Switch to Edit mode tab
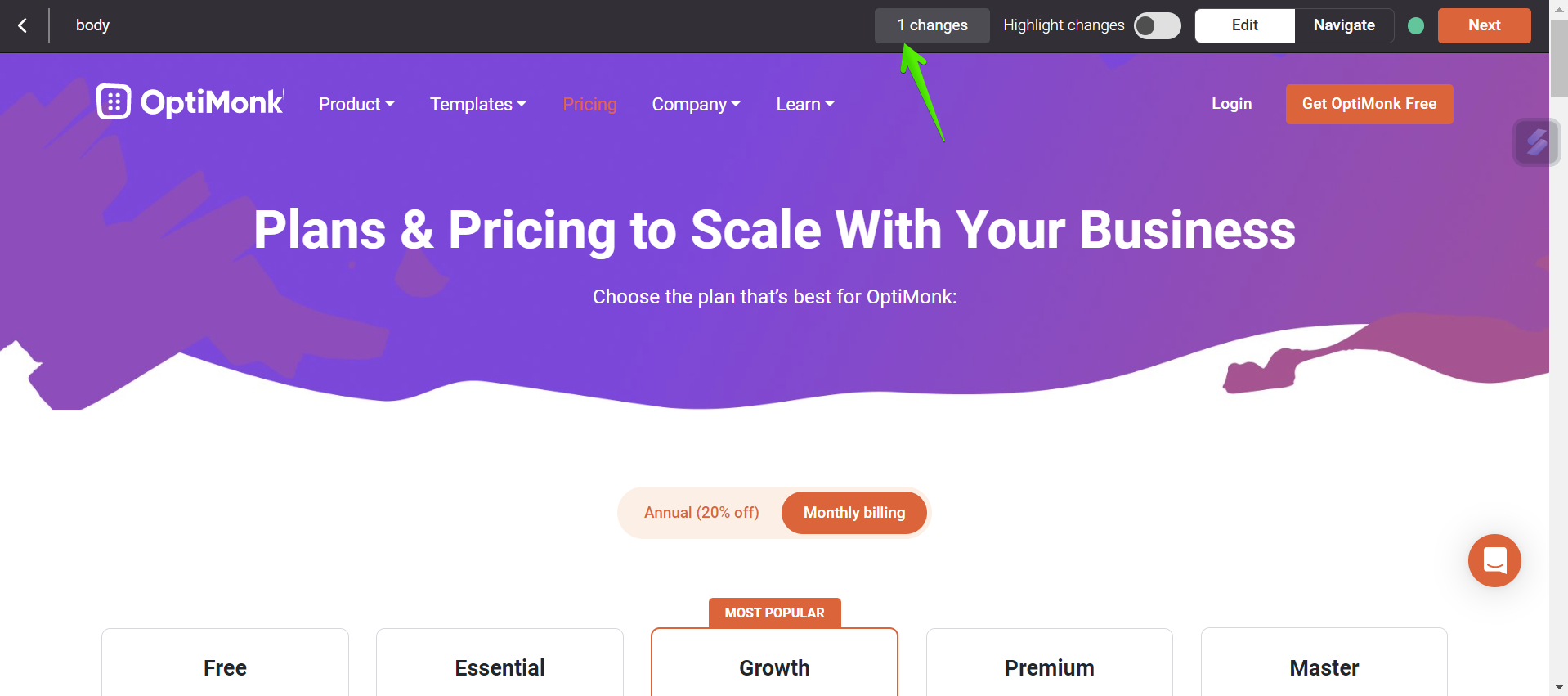Image resolution: width=1568 pixels, height=696 pixels. click(x=1245, y=25)
